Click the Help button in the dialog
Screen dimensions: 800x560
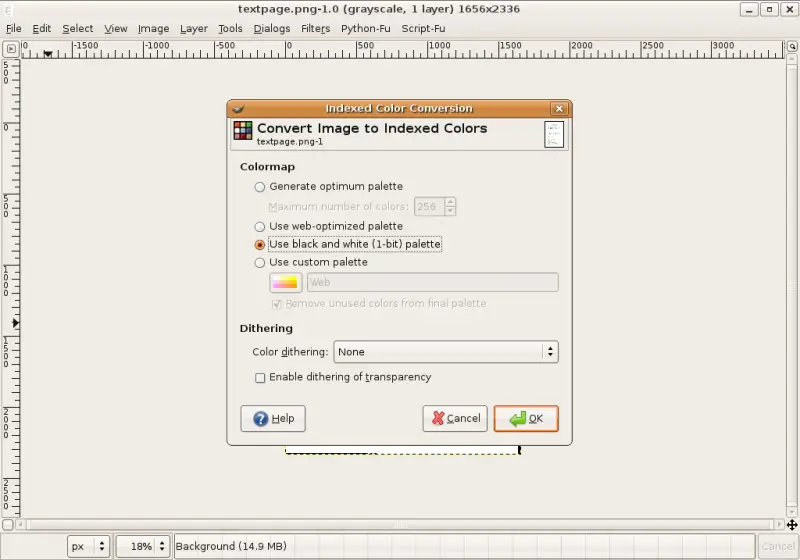coord(273,419)
